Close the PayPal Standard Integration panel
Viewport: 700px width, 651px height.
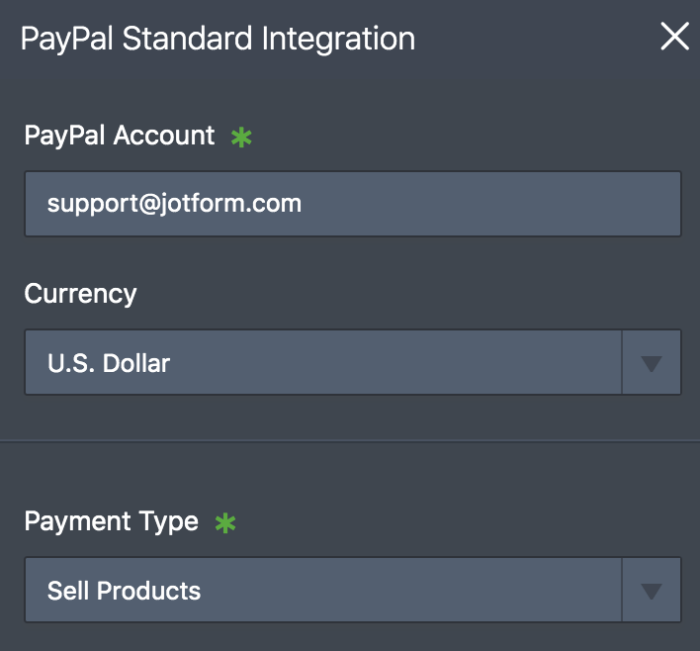tap(674, 38)
